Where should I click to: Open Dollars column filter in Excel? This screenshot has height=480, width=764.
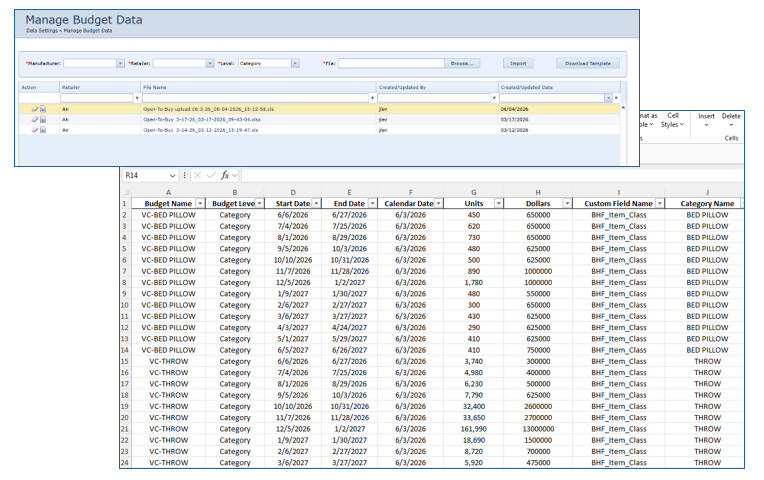(x=567, y=203)
